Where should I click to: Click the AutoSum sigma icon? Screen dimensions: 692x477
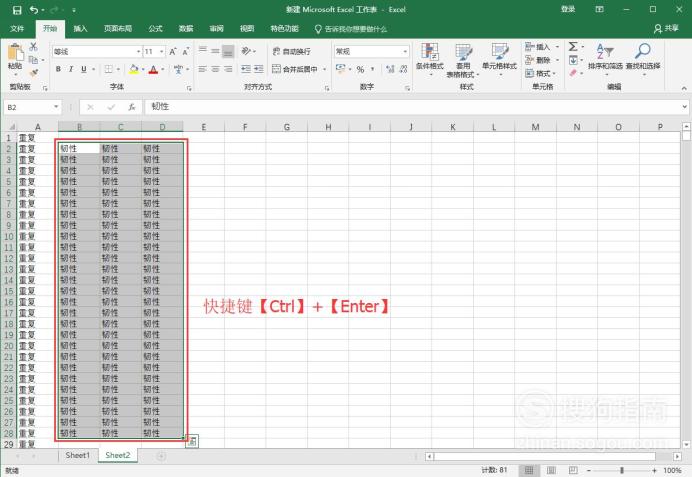[x=573, y=46]
